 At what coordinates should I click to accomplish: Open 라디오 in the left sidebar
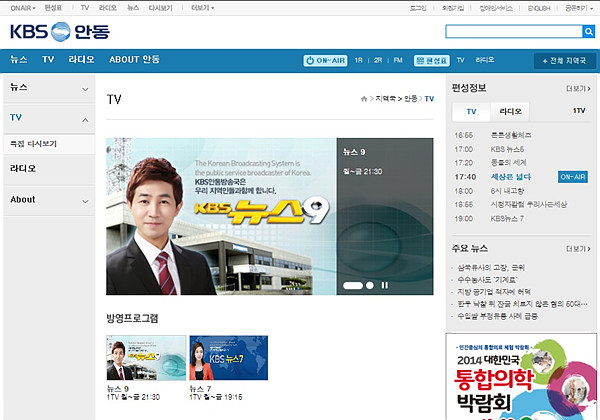coord(23,168)
